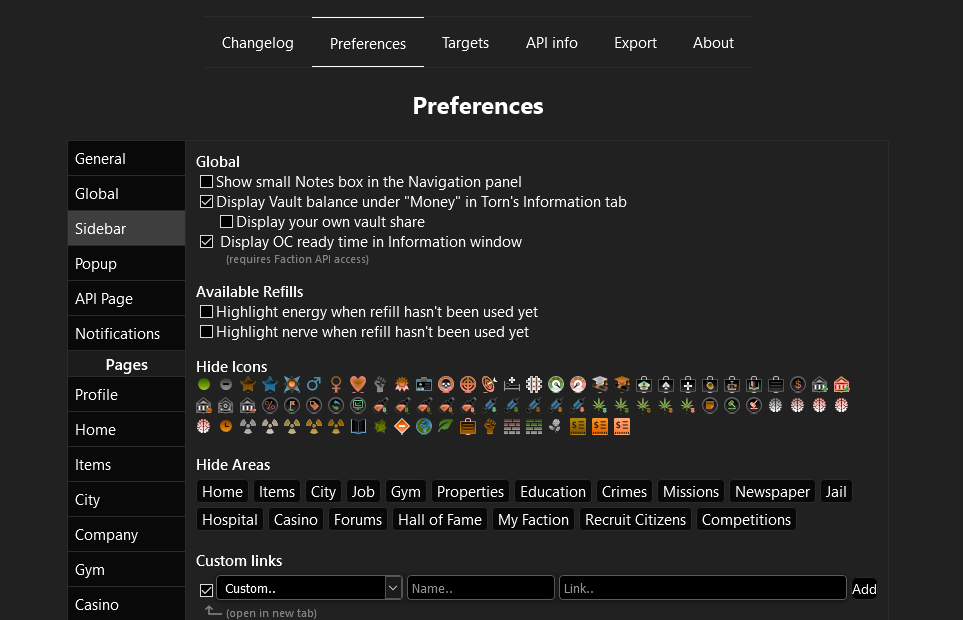Enable Display your own vault share
The image size is (963, 620).
pyautogui.click(x=227, y=221)
